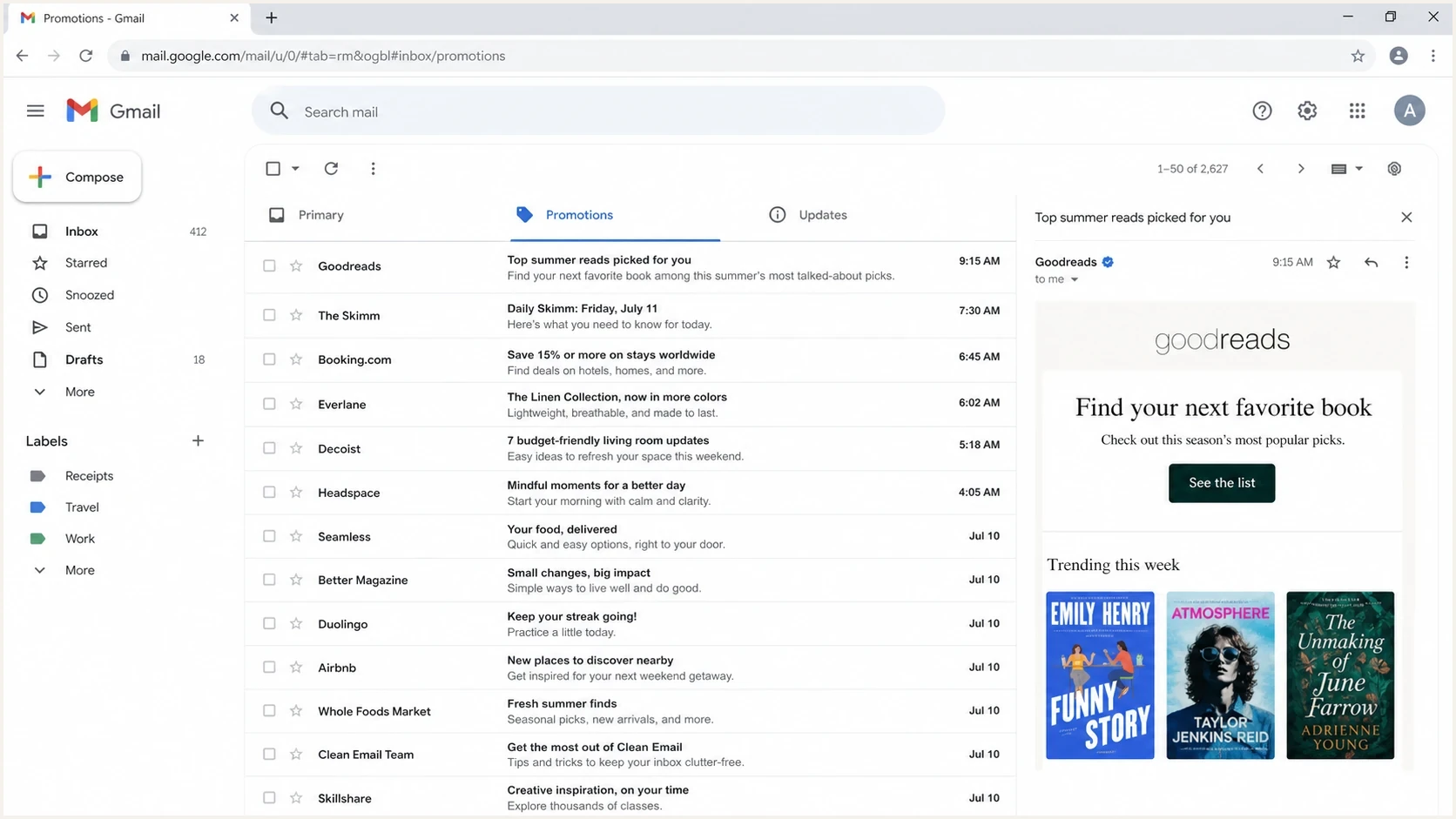This screenshot has height=819, width=1456.
Task: Switch to the Updates tab
Action: [x=808, y=215]
